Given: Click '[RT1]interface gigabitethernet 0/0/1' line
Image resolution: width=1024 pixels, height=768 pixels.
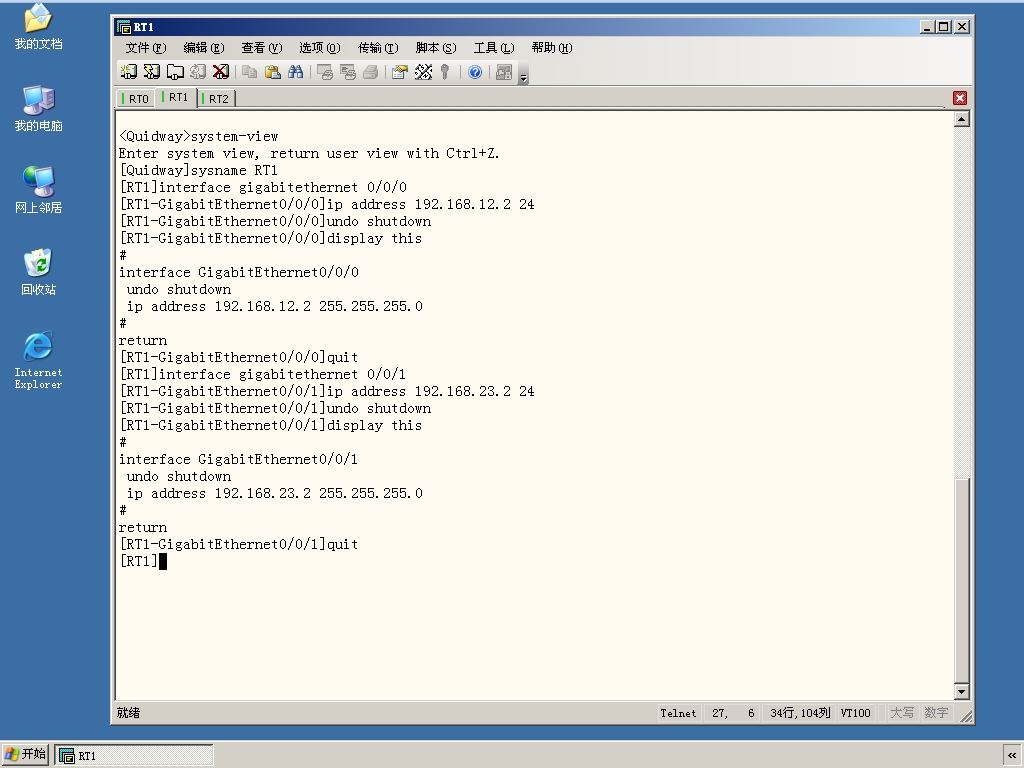Looking at the screenshot, I should click(263, 374).
